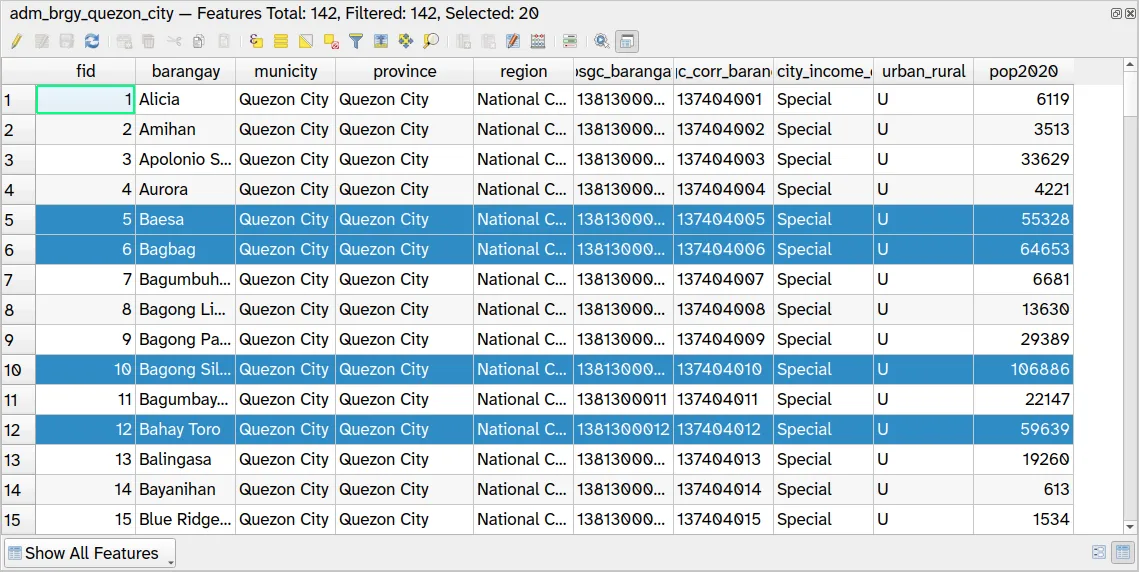Click the Aurora barangay cell
The width and height of the screenshot is (1139, 572).
coord(185,189)
